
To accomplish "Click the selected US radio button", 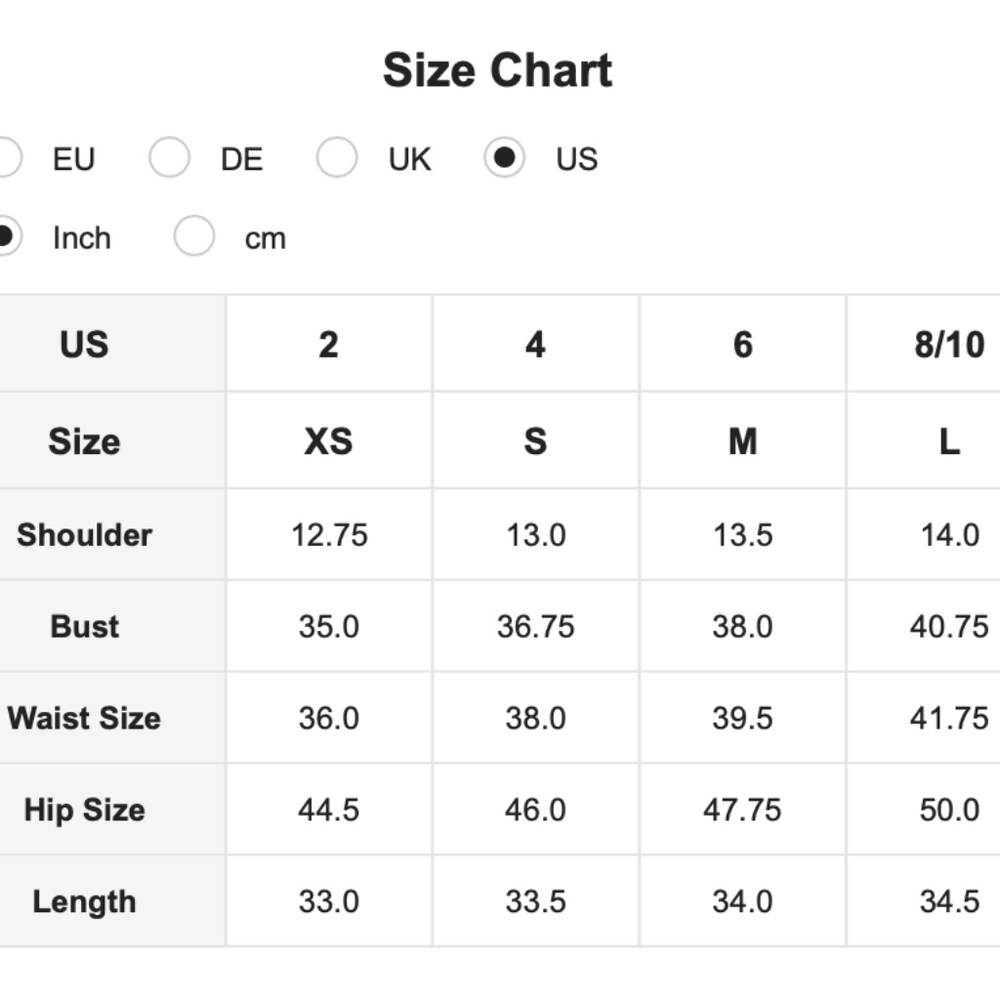I will (504, 158).
